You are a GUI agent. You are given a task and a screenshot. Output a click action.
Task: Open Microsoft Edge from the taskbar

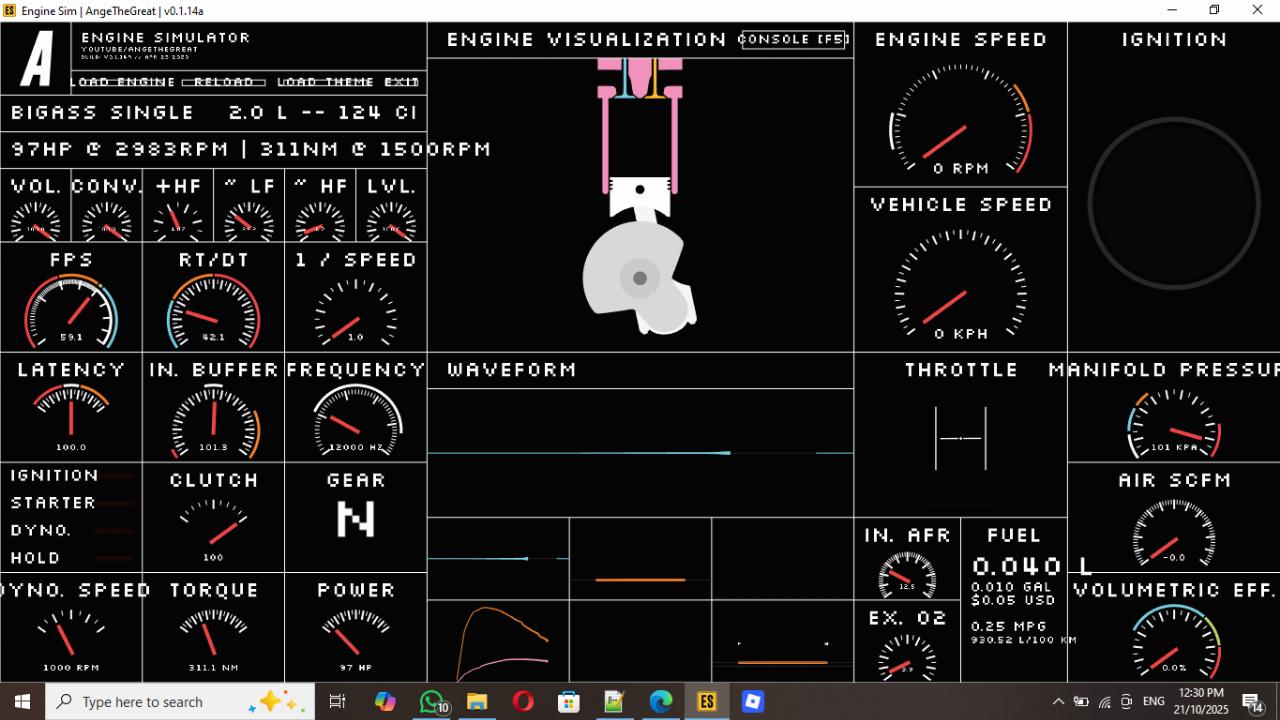tap(661, 702)
